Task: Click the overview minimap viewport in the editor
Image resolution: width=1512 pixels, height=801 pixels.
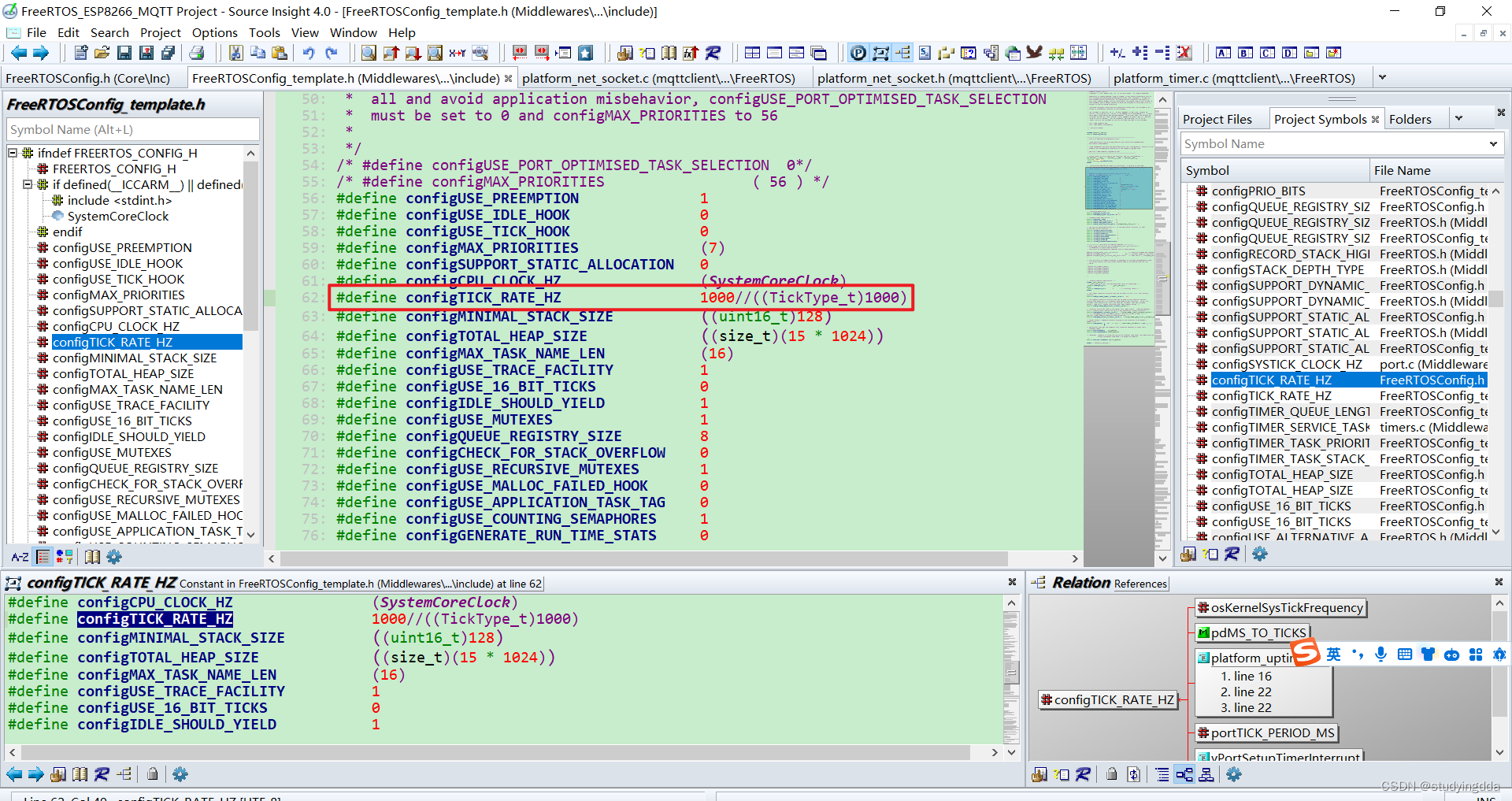Action: click(x=1118, y=187)
